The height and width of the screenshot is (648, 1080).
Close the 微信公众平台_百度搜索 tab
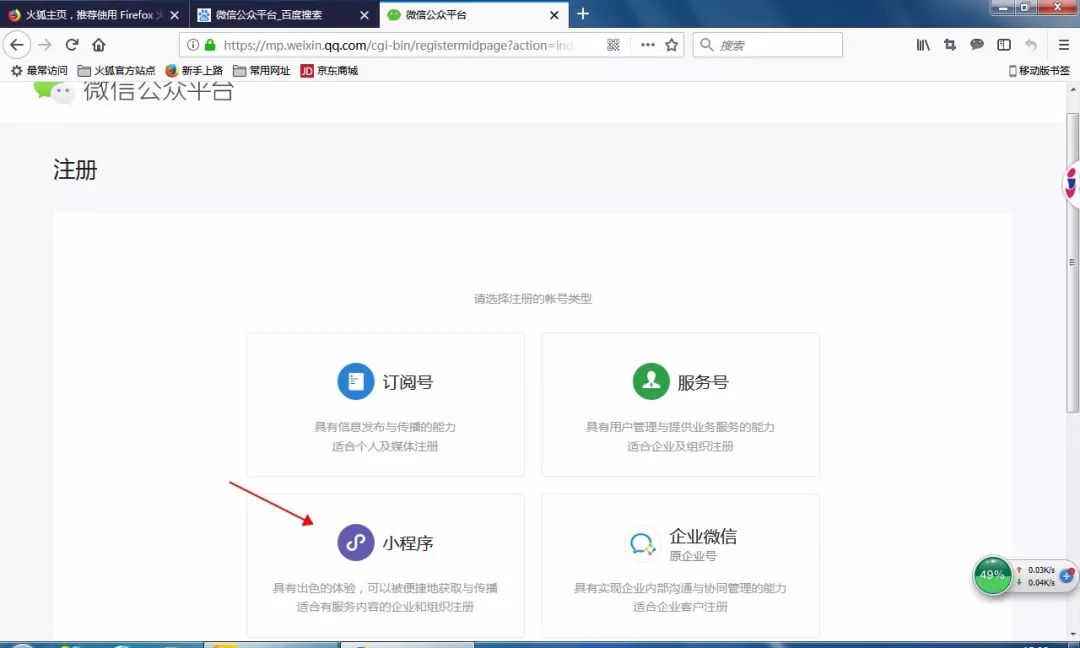click(x=364, y=15)
